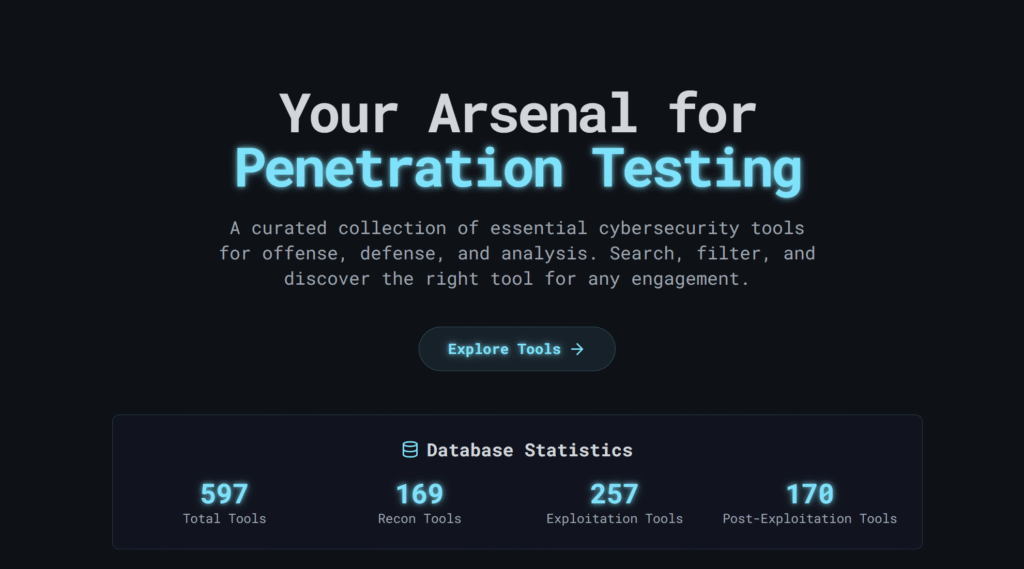Click the word 'cybersecurity' in description
Image resolution: width=1024 pixels, height=569 pixels.
[669, 229]
